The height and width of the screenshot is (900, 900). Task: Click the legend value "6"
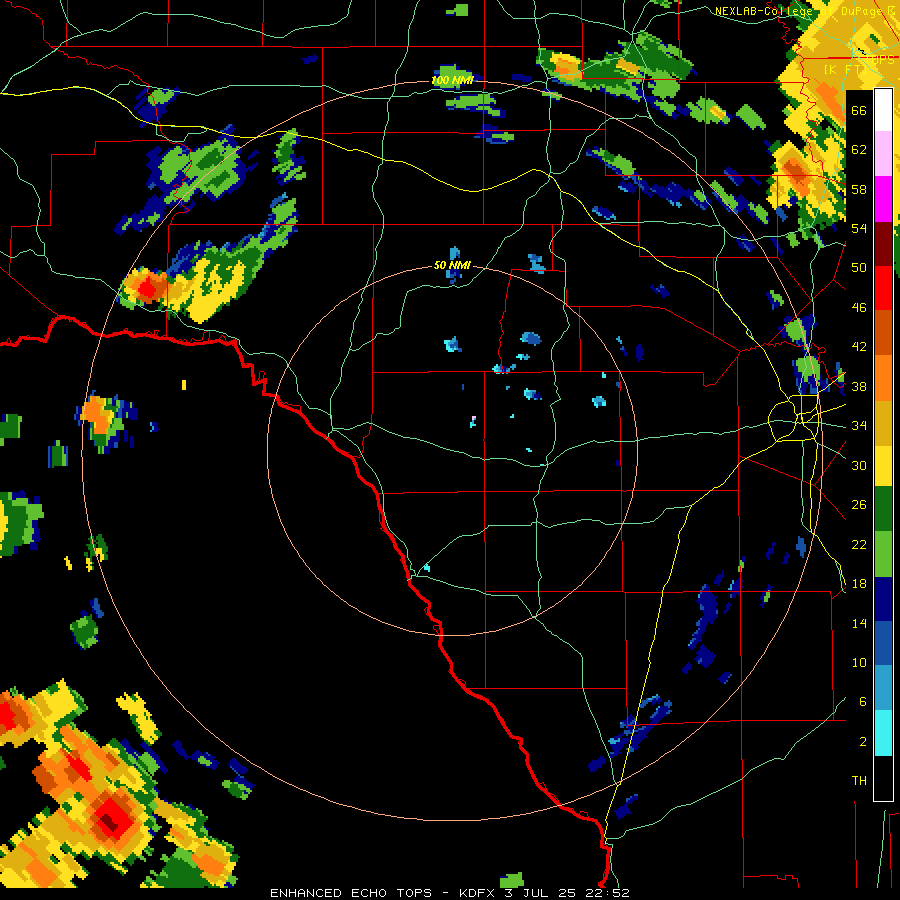(x=863, y=701)
